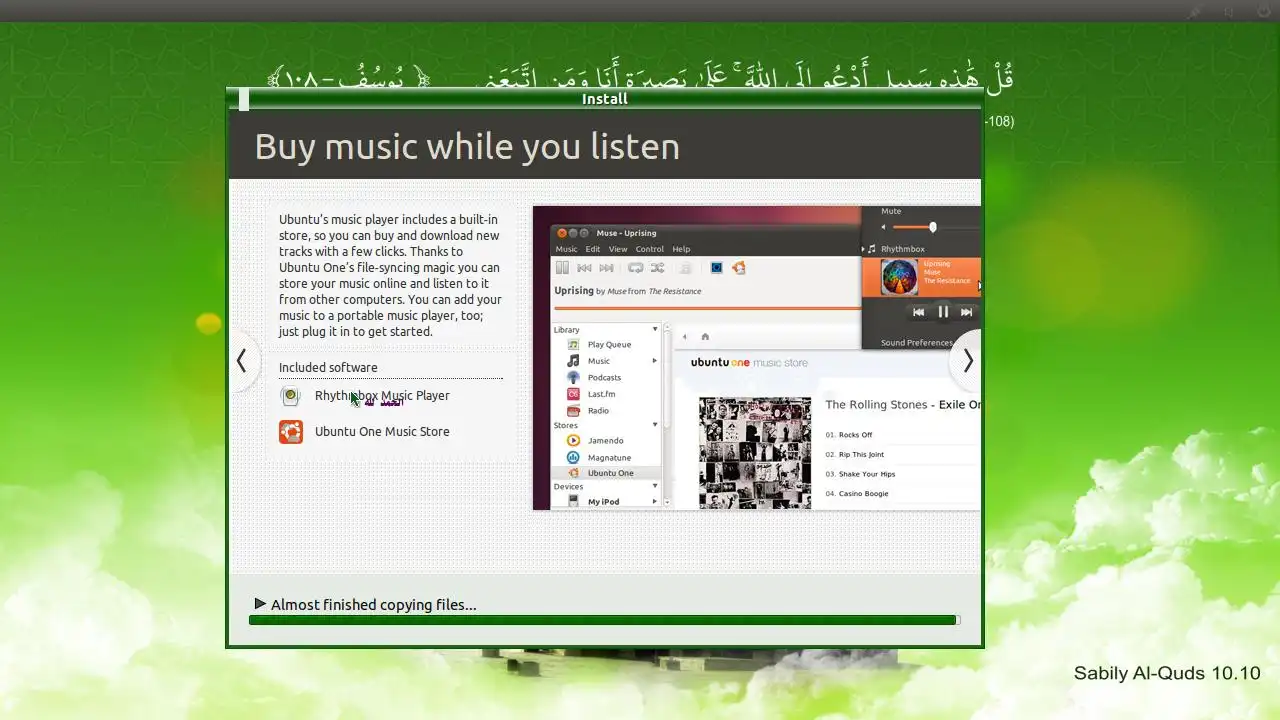Click the low-volume speaker icon
Screen dimensions: 1280x720
(x=882, y=227)
